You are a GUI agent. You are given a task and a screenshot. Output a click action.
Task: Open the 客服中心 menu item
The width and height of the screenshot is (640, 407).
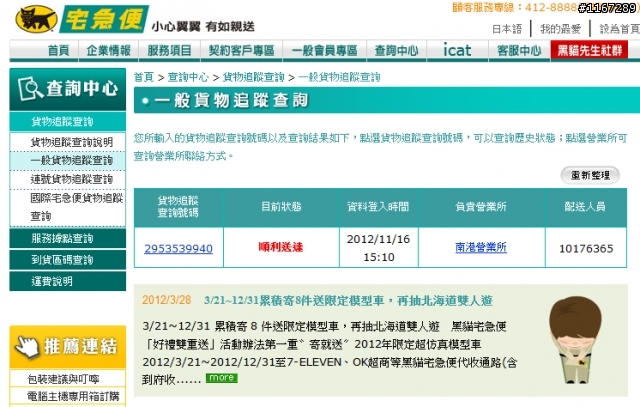pyautogui.click(x=519, y=51)
